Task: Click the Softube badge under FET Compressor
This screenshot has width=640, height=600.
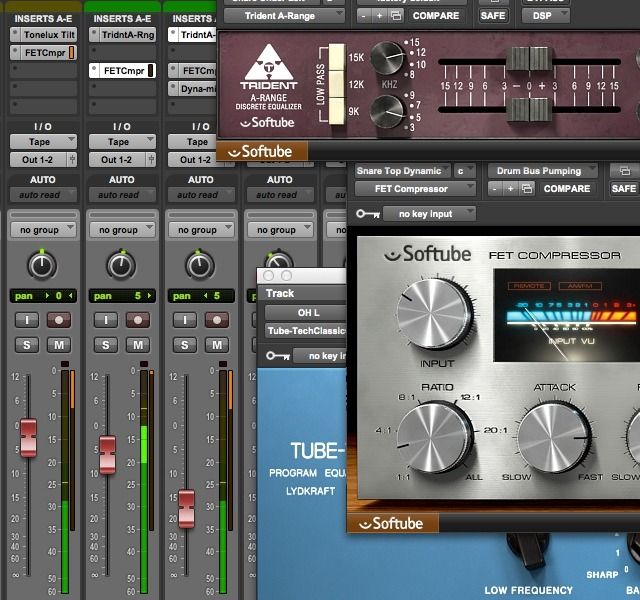Action: (x=393, y=523)
